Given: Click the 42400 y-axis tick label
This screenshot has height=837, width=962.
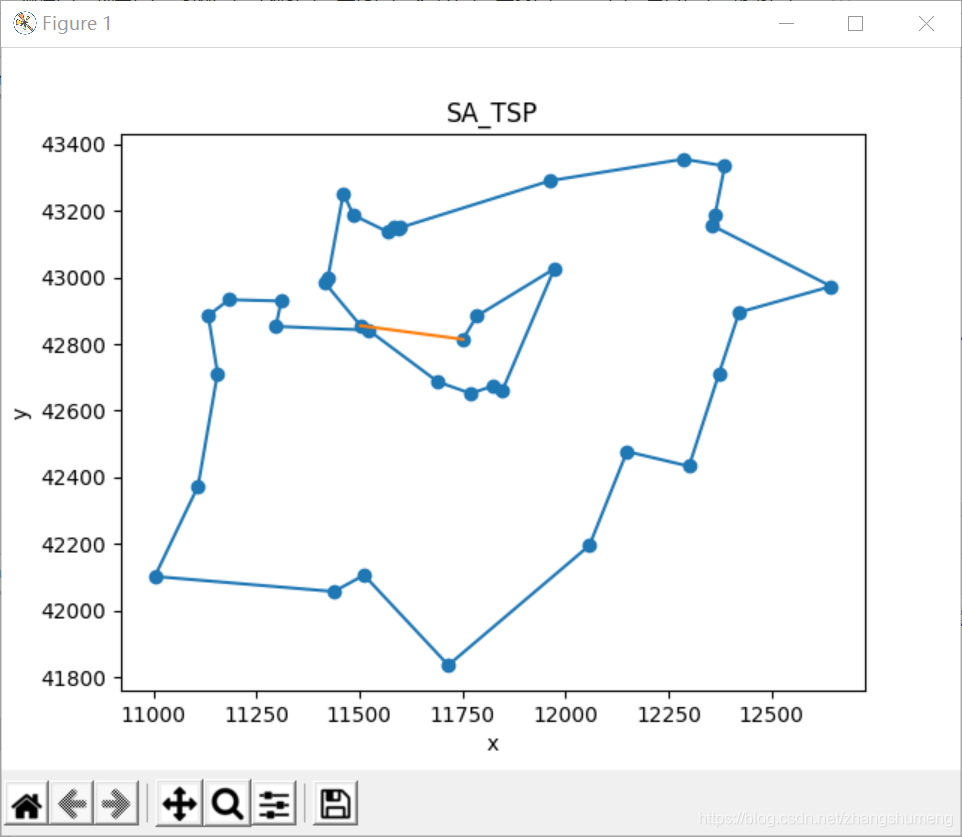Looking at the screenshot, I should point(73,477).
